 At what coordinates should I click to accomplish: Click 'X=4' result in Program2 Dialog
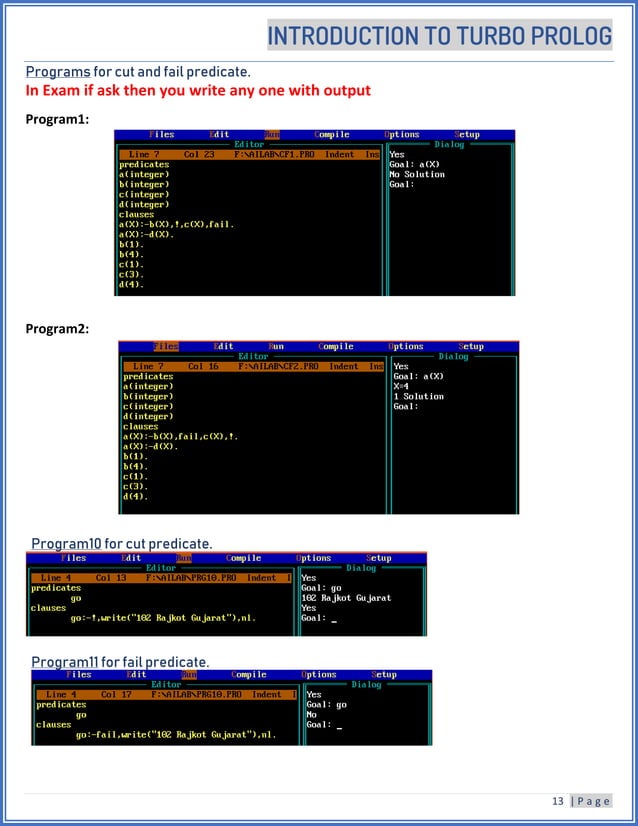pyautogui.click(x=401, y=386)
